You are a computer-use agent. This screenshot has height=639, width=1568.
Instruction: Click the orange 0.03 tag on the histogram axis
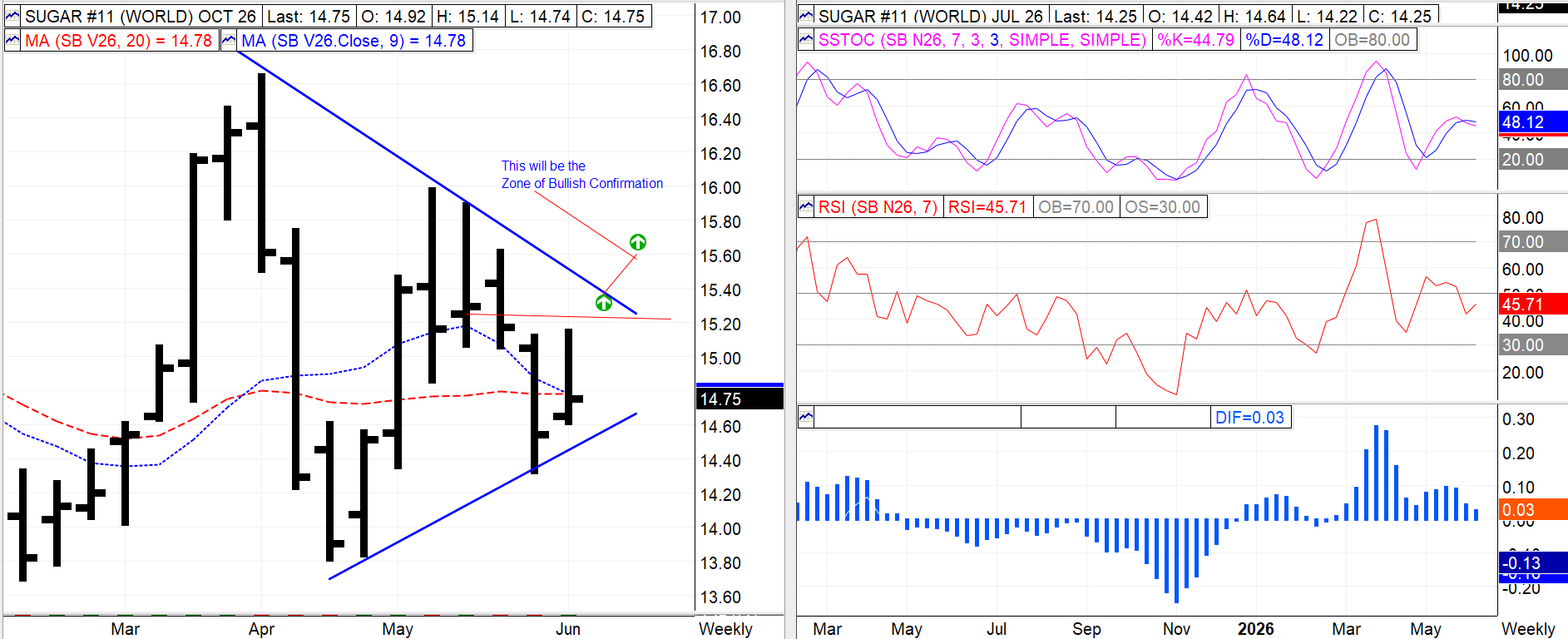coord(1534,510)
